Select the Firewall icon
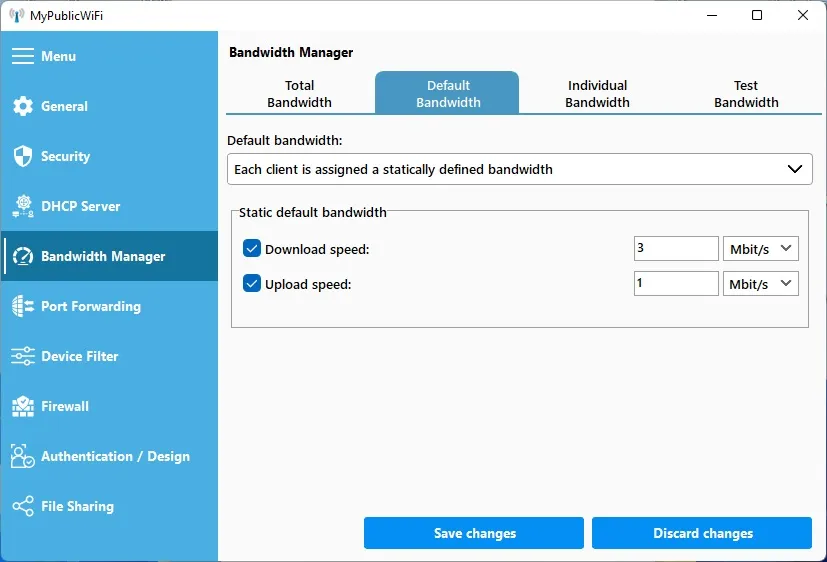This screenshot has height=562, width=827. pyautogui.click(x=22, y=406)
